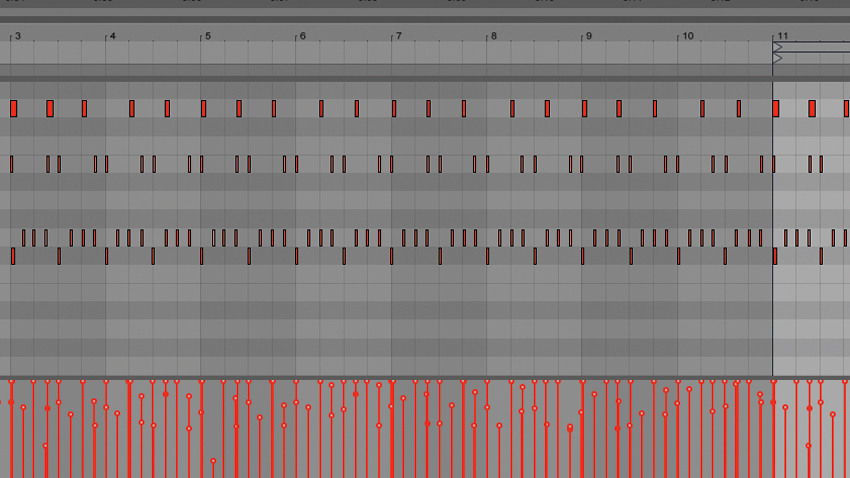Select top-row MIDI note at bar 7
The image size is (850, 478).
394,108
